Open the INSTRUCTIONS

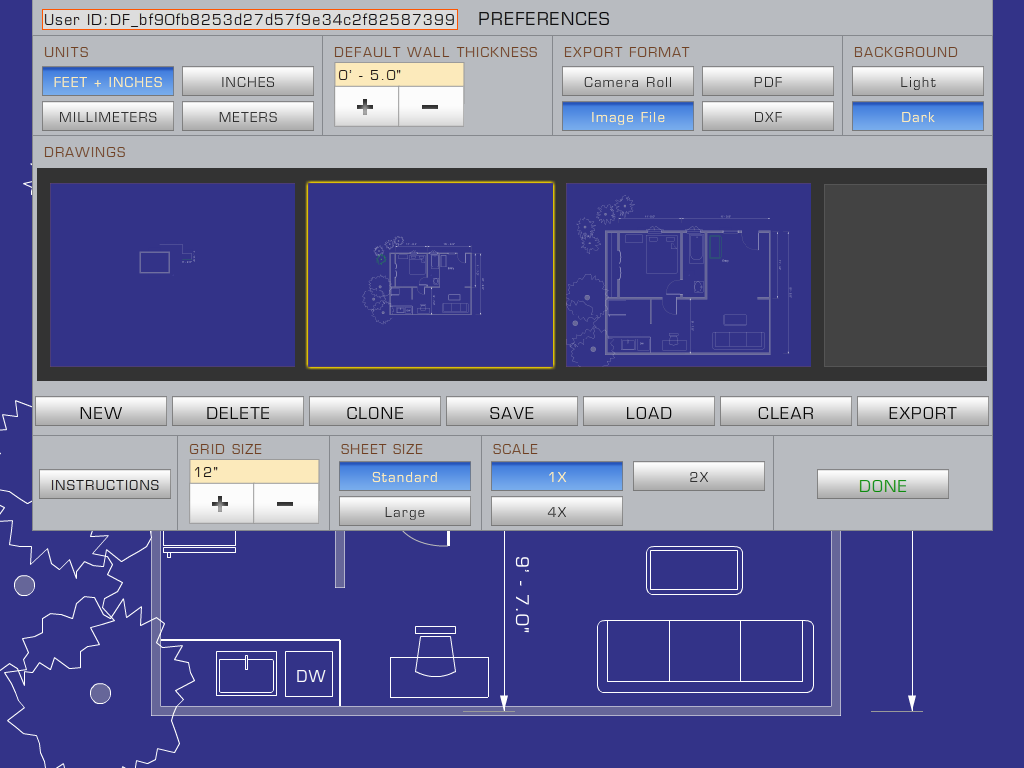click(x=104, y=485)
